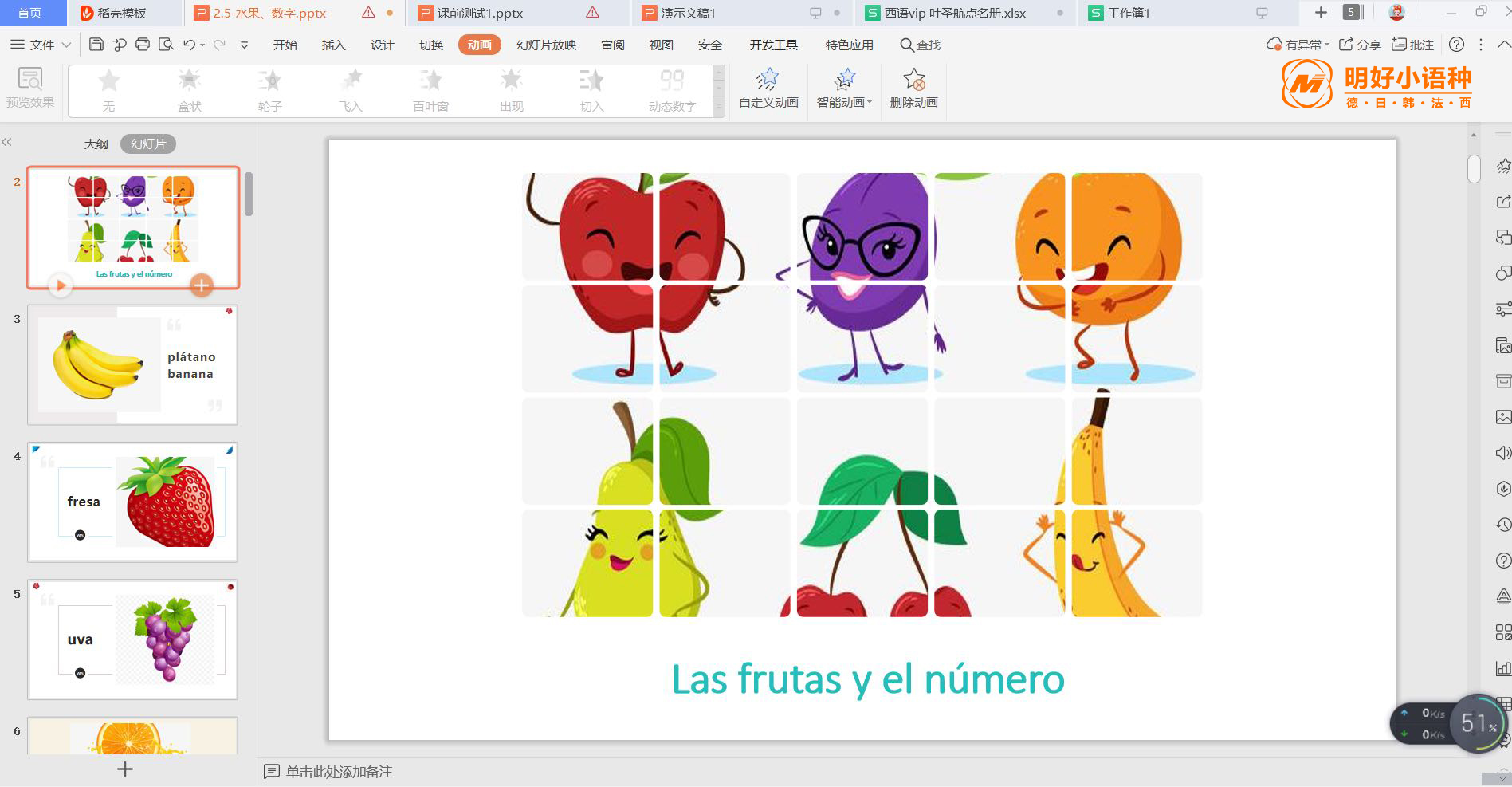Add a slide with the bottom panel plus
Image resolution: width=1512 pixels, height=787 pixels.
124,769
